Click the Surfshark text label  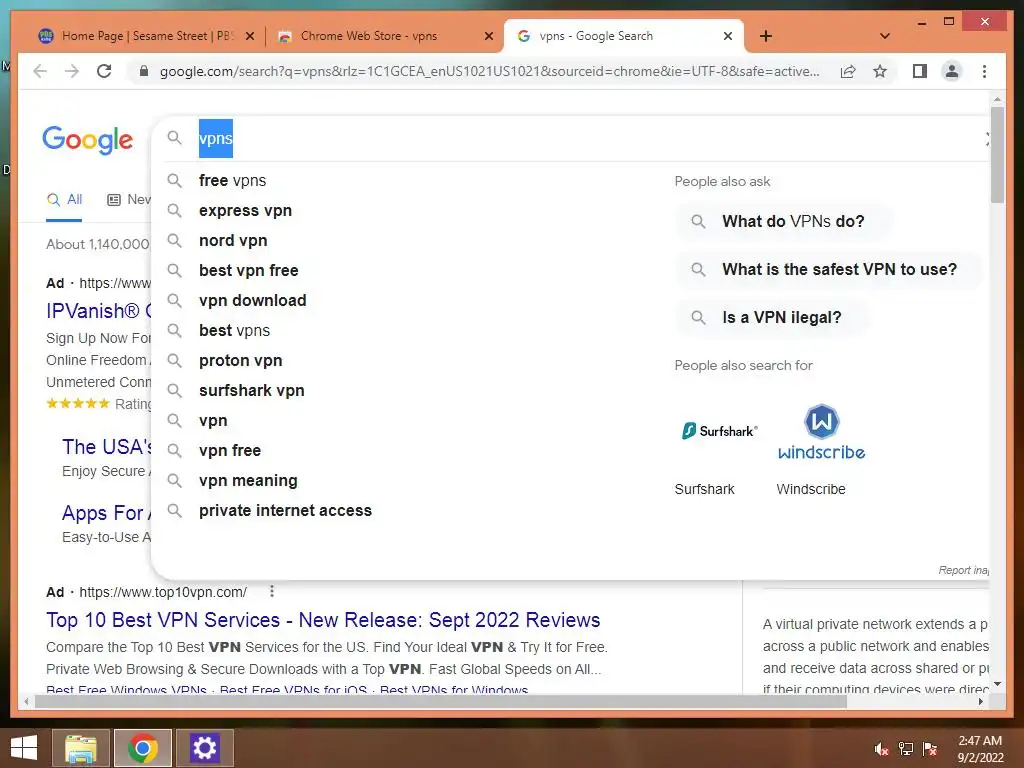[705, 489]
